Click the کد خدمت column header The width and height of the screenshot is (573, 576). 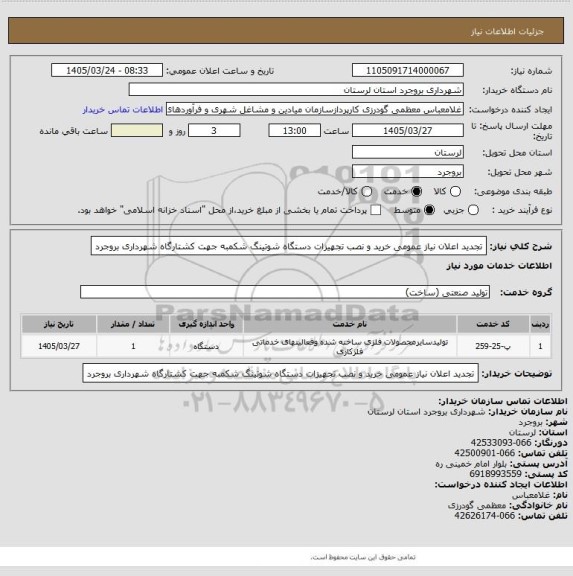point(493,324)
